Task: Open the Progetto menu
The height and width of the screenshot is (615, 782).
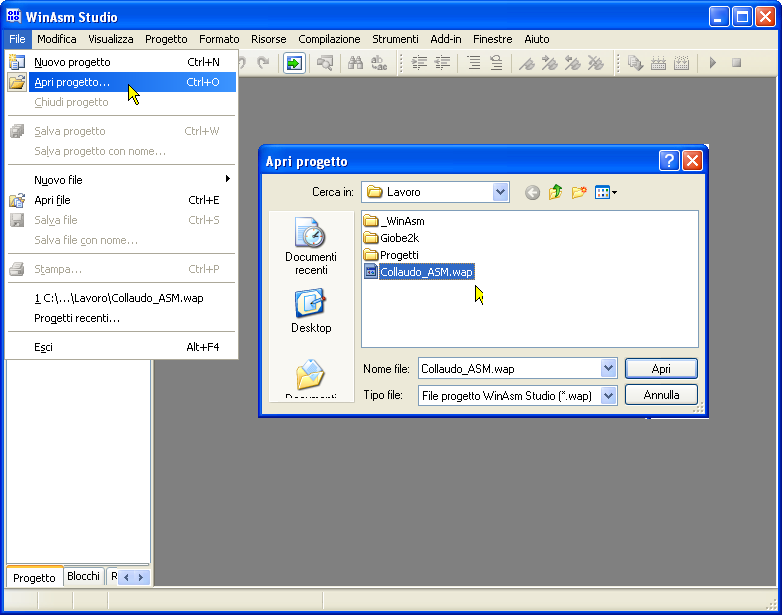Action: coord(166,39)
